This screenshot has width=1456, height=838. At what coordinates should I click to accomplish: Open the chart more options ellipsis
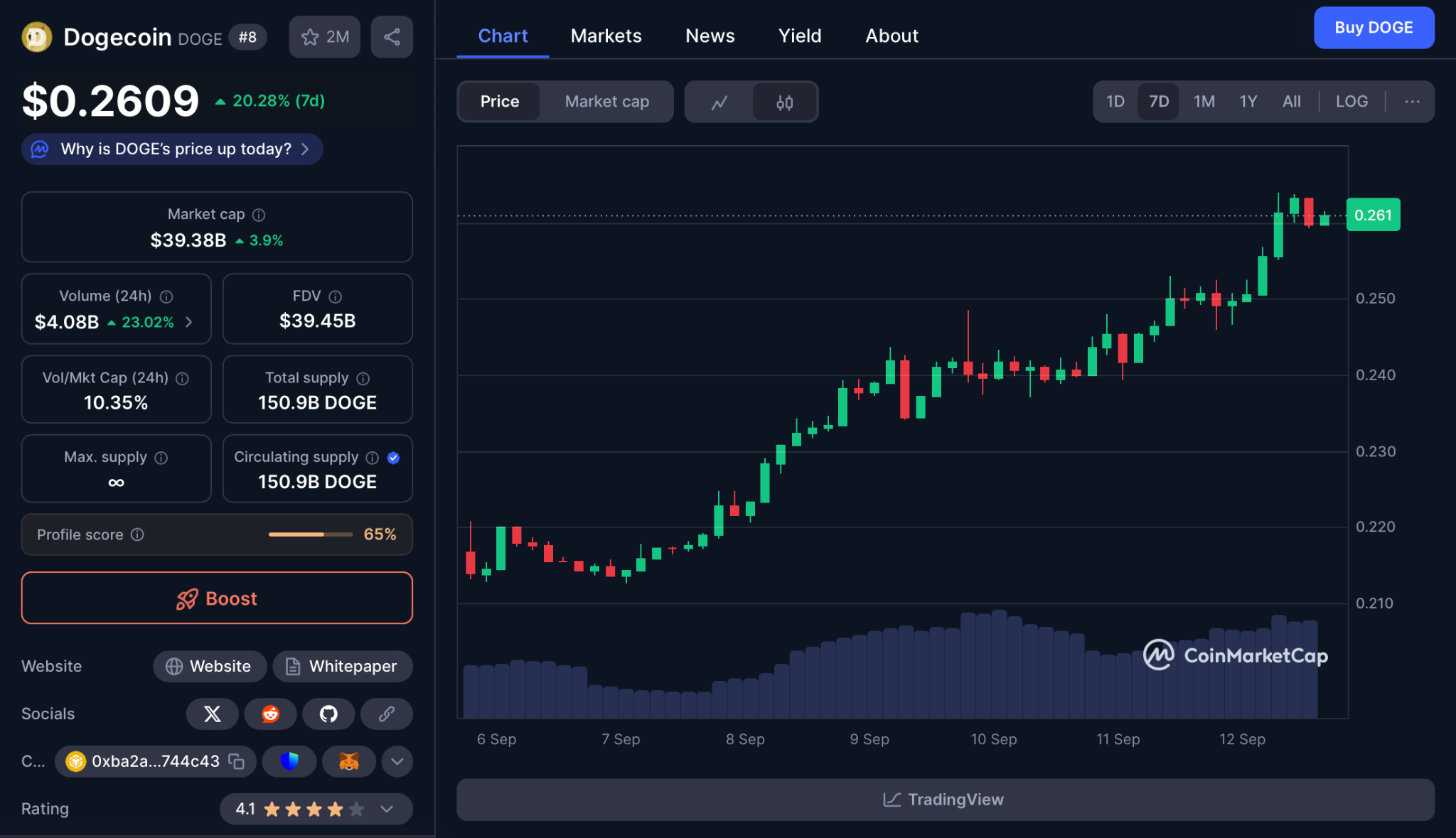coord(1411,102)
